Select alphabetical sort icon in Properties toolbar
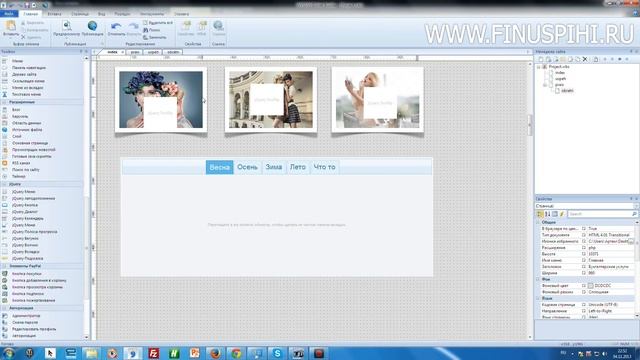 point(547,214)
